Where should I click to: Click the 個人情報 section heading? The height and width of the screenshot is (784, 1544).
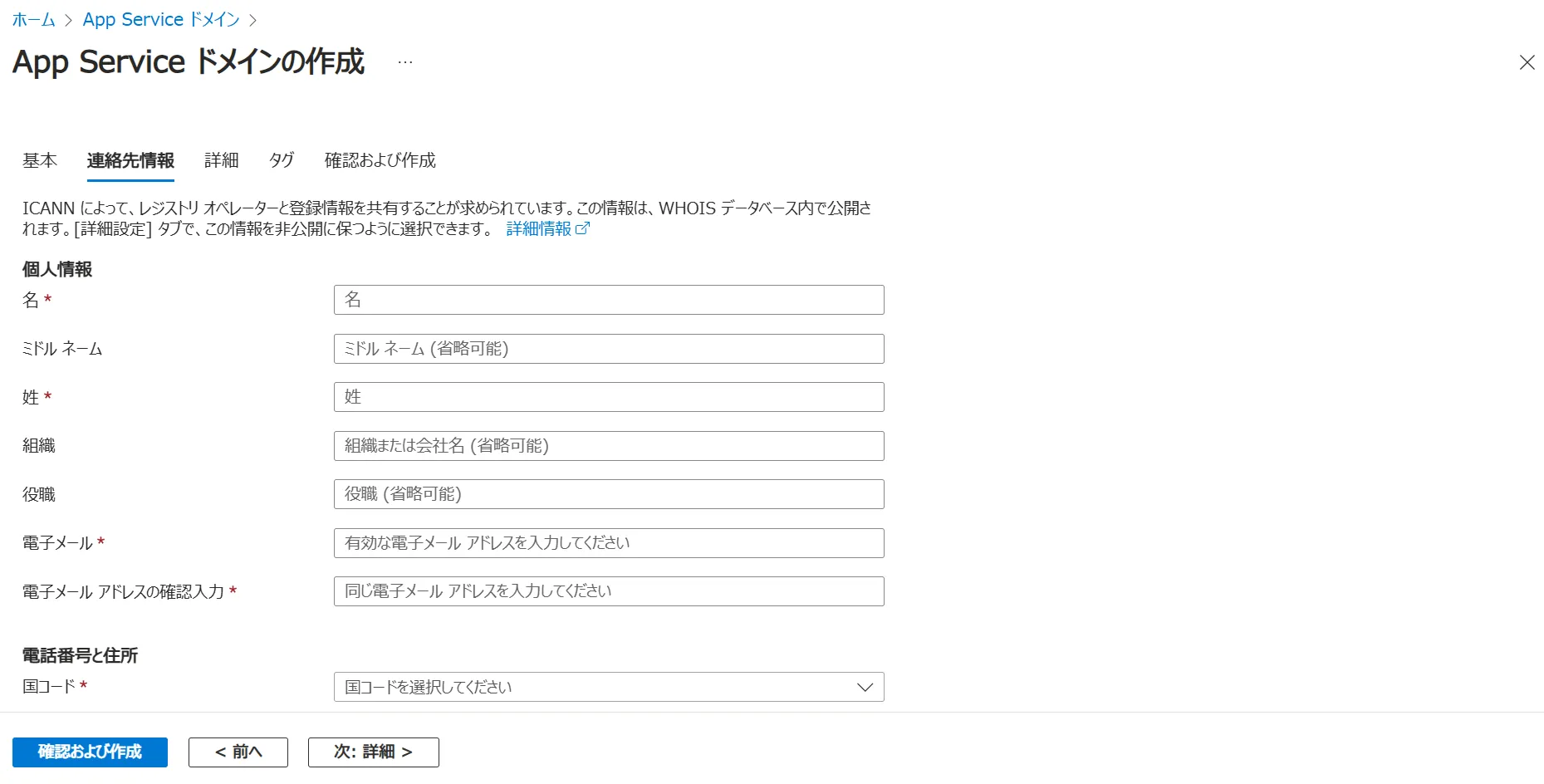click(57, 269)
